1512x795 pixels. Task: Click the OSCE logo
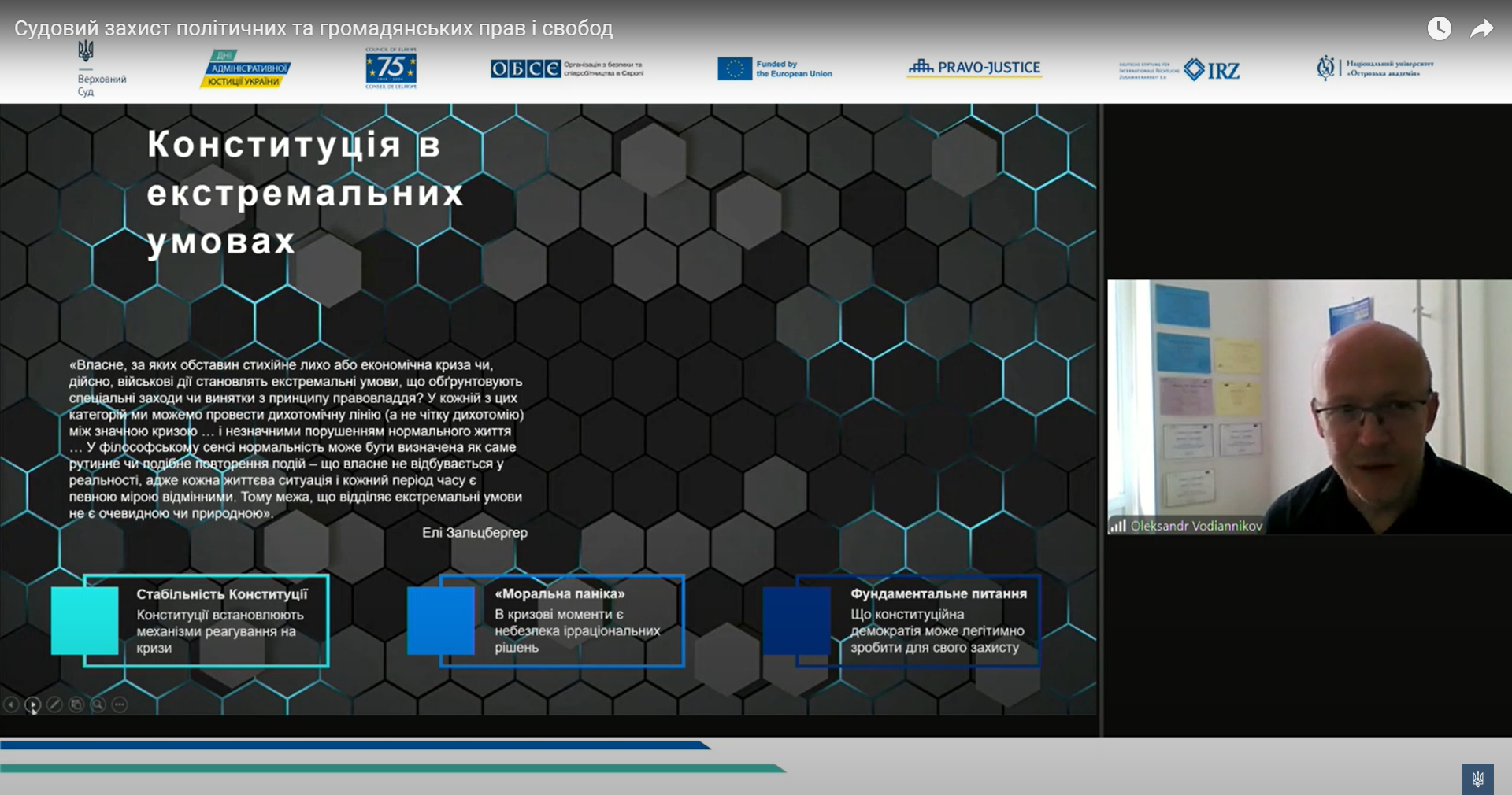[566, 69]
